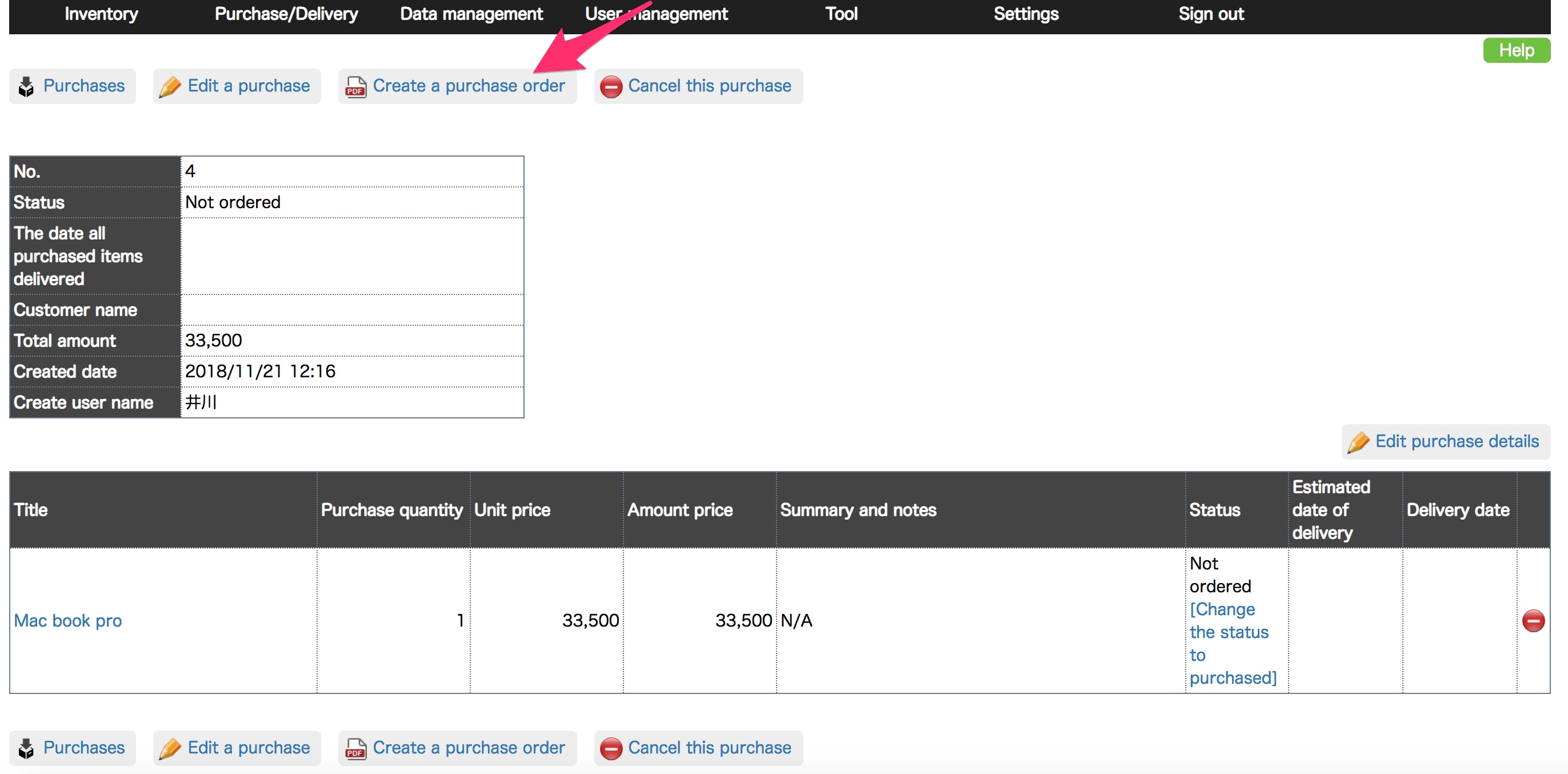Click the purchase No. value 4

click(190, 171)
